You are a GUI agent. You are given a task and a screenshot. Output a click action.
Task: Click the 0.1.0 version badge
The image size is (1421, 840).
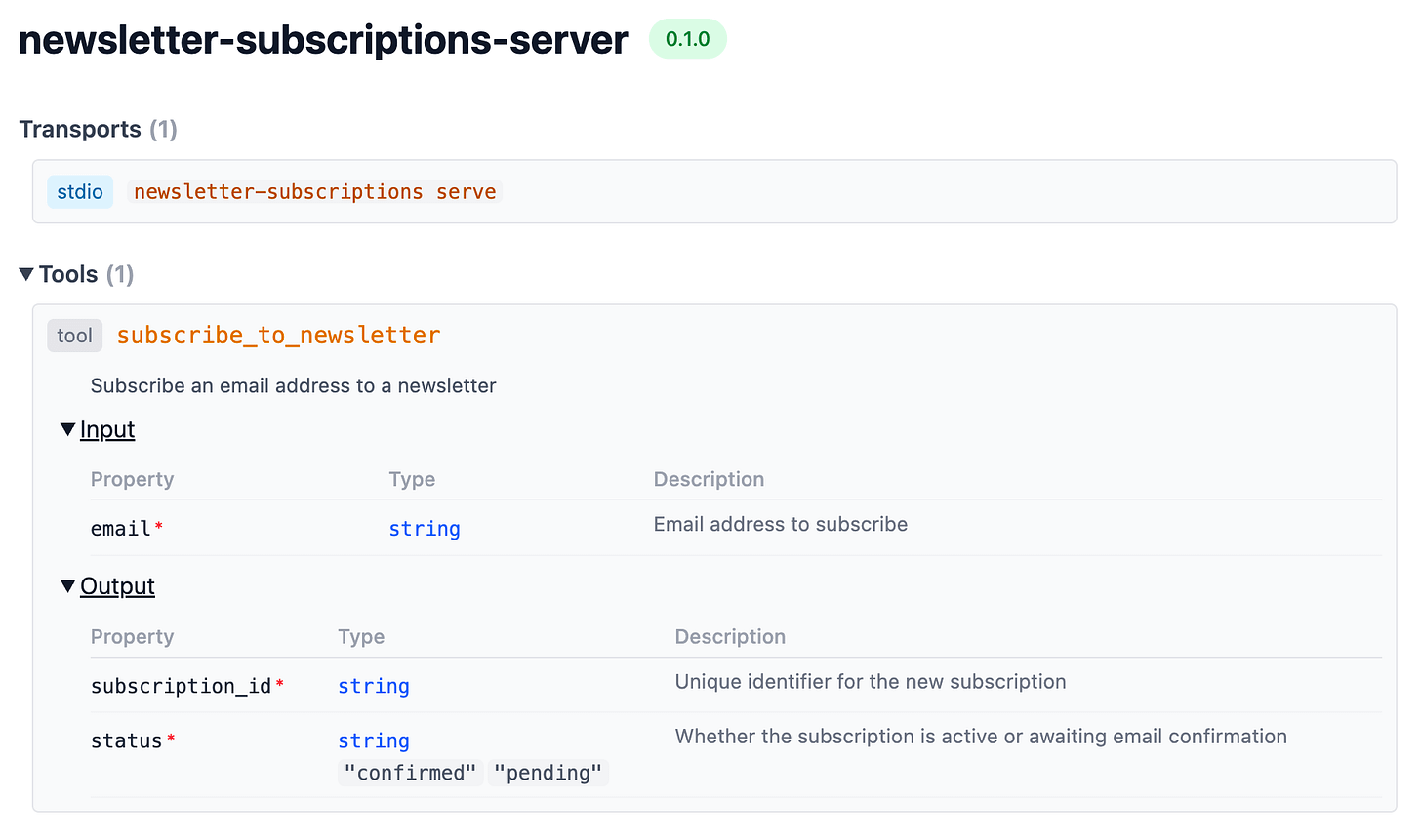tap(688, 39)
